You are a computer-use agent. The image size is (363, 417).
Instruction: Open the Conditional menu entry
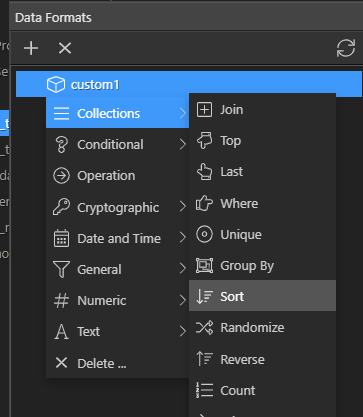[x=117, y=145]
